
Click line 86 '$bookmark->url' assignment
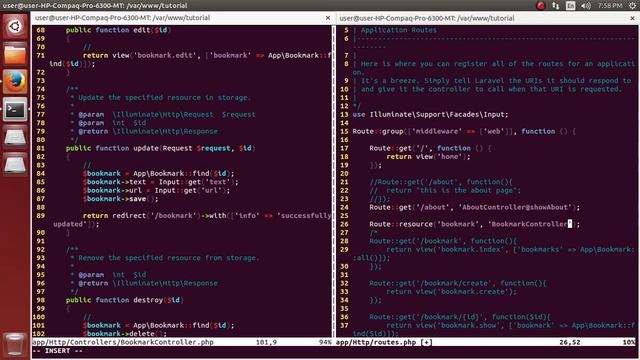point(156,191)
